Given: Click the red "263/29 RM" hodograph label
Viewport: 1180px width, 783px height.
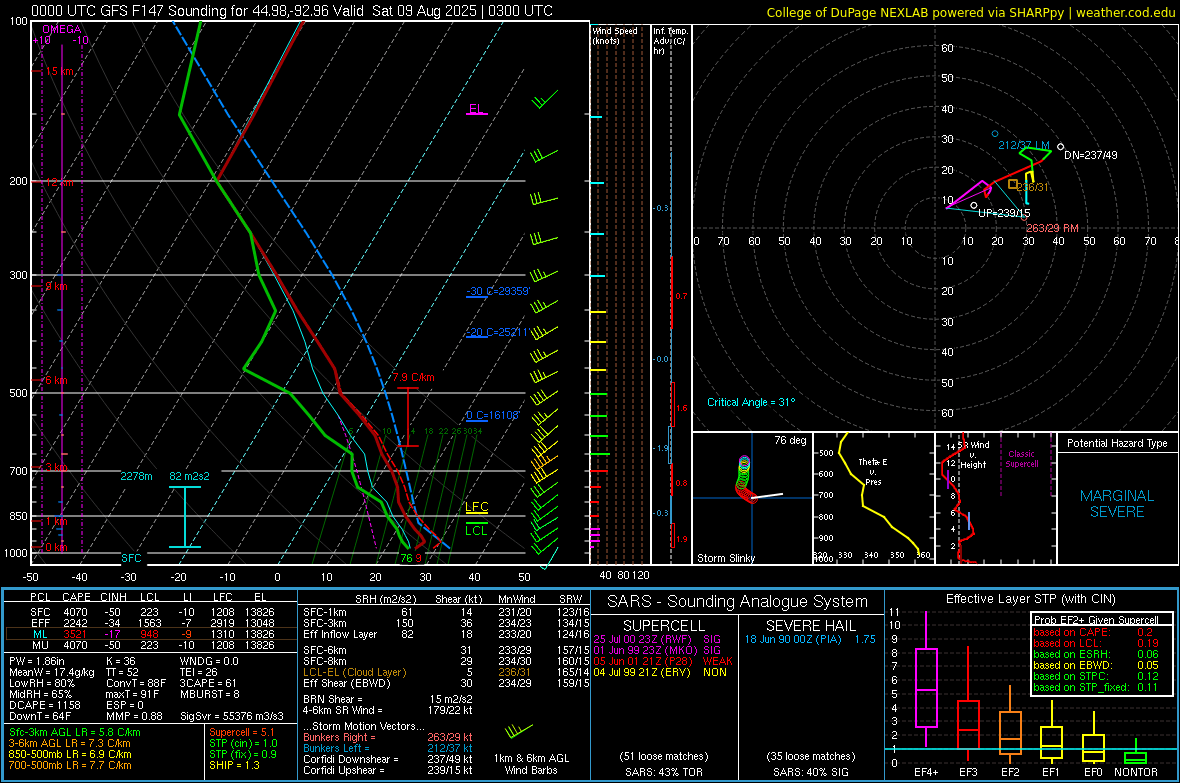Looking at the screenshot, I should coord(1052,227).
